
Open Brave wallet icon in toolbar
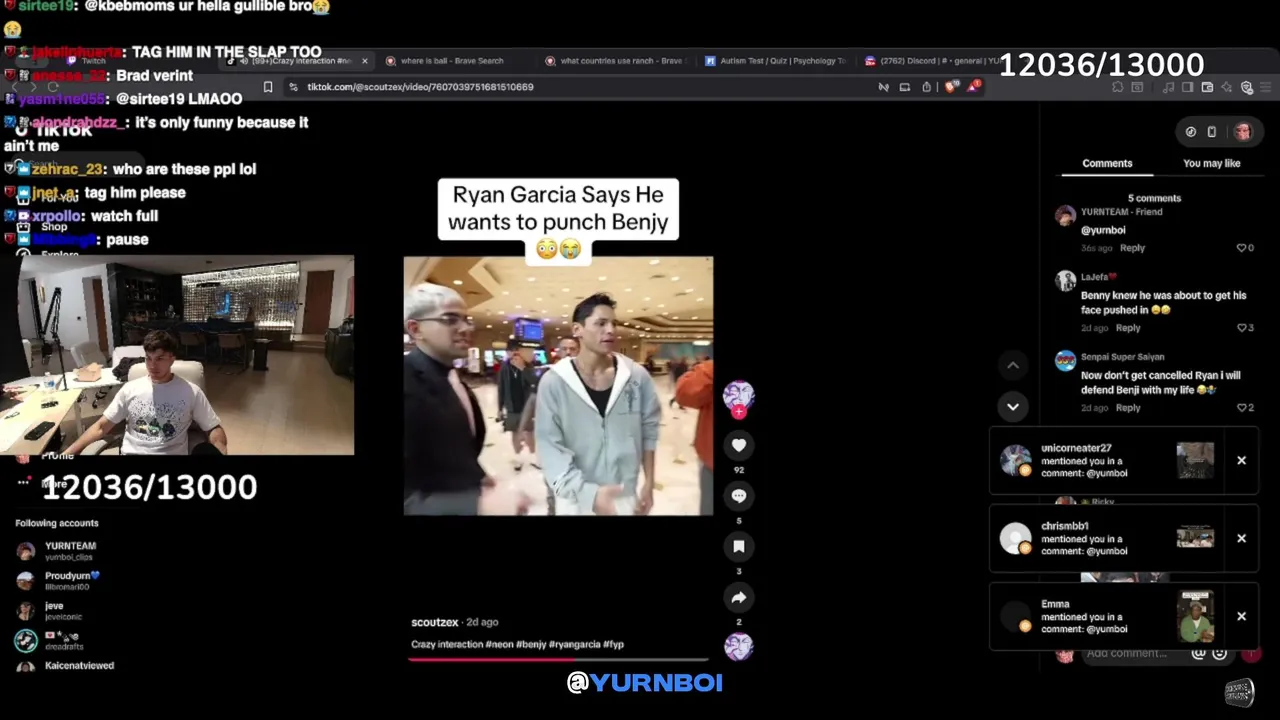click(x=1207, y=87)
